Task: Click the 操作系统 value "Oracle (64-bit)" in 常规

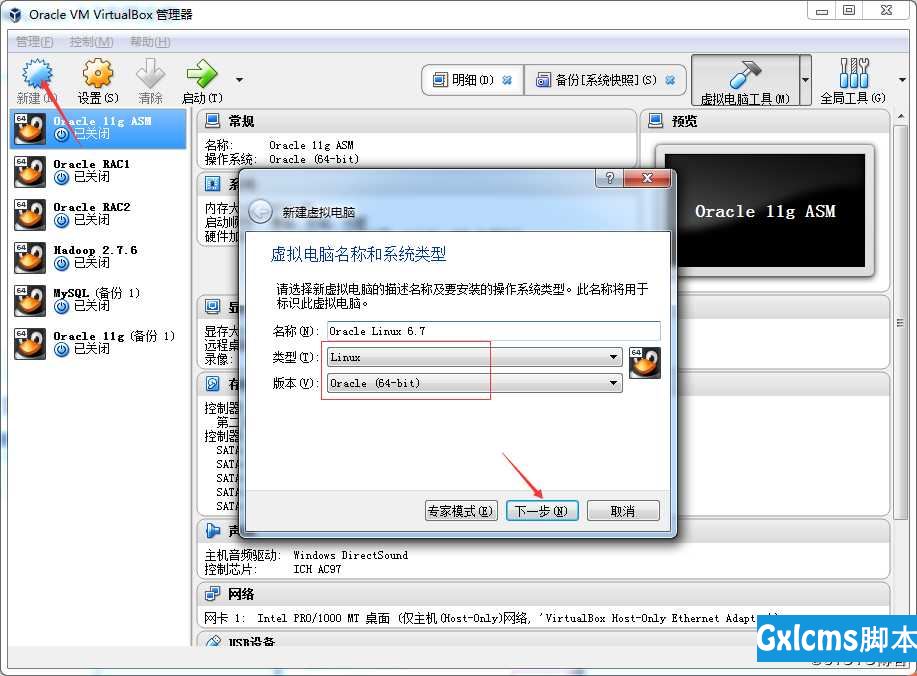Action: 313,159
